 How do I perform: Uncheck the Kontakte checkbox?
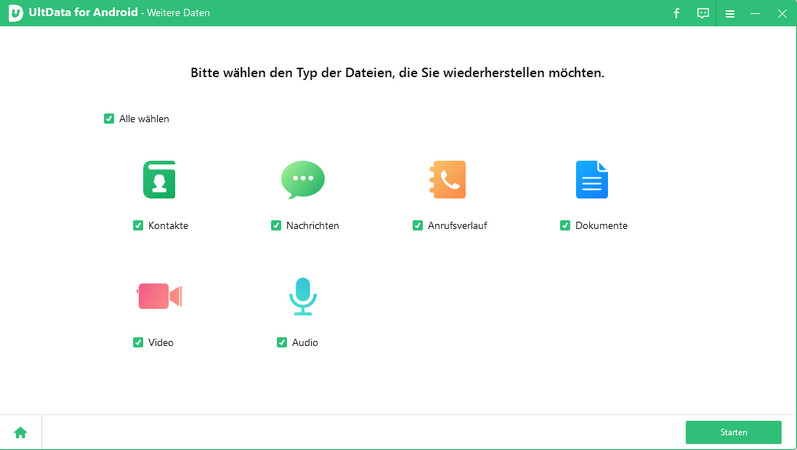coord(138,226)
